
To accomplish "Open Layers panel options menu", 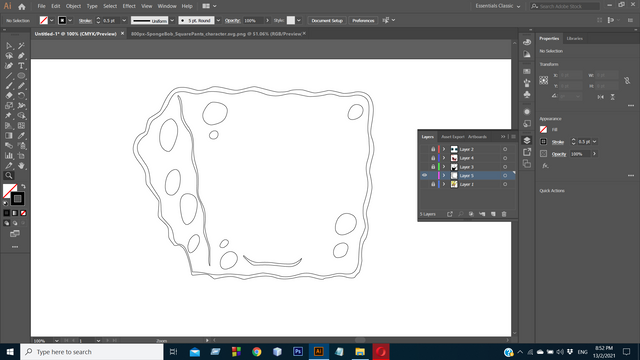I will coord(513,137).
